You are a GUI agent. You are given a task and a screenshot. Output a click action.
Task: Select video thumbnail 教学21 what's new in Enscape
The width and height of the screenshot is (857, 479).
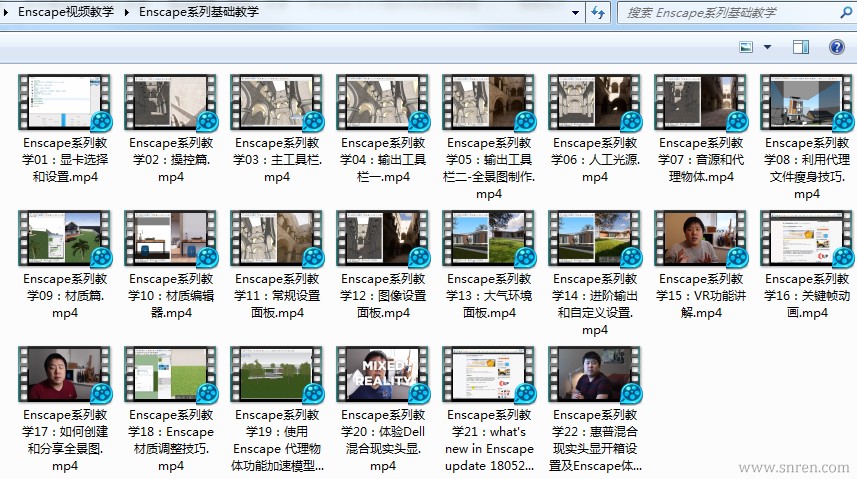pos(489,375)
